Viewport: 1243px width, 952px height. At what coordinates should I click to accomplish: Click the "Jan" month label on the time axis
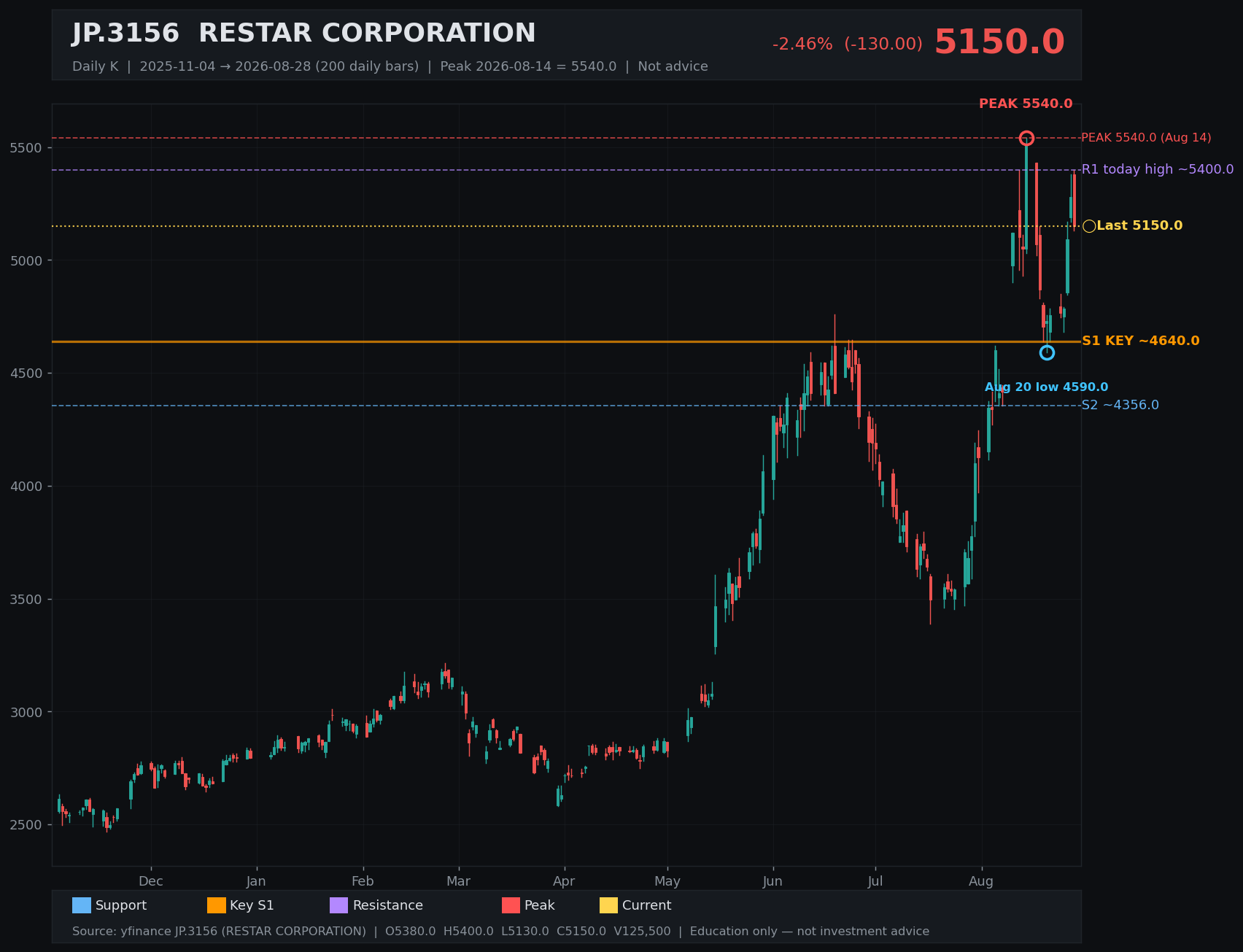[x=256, y=881]
